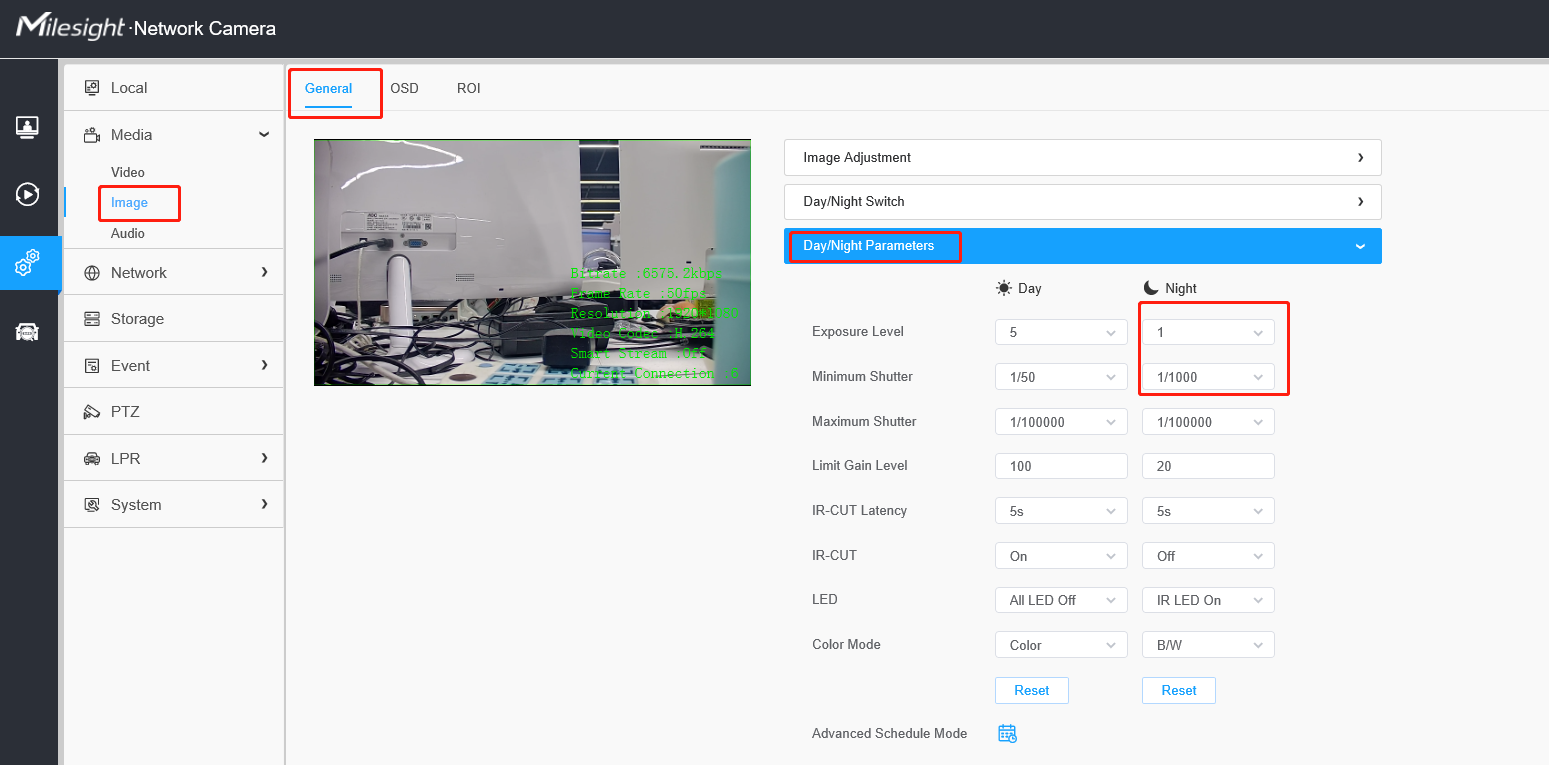Open the Live View monitor icon
The width and height of the screenshot is (1549, 765).
[x=28, y=127]
